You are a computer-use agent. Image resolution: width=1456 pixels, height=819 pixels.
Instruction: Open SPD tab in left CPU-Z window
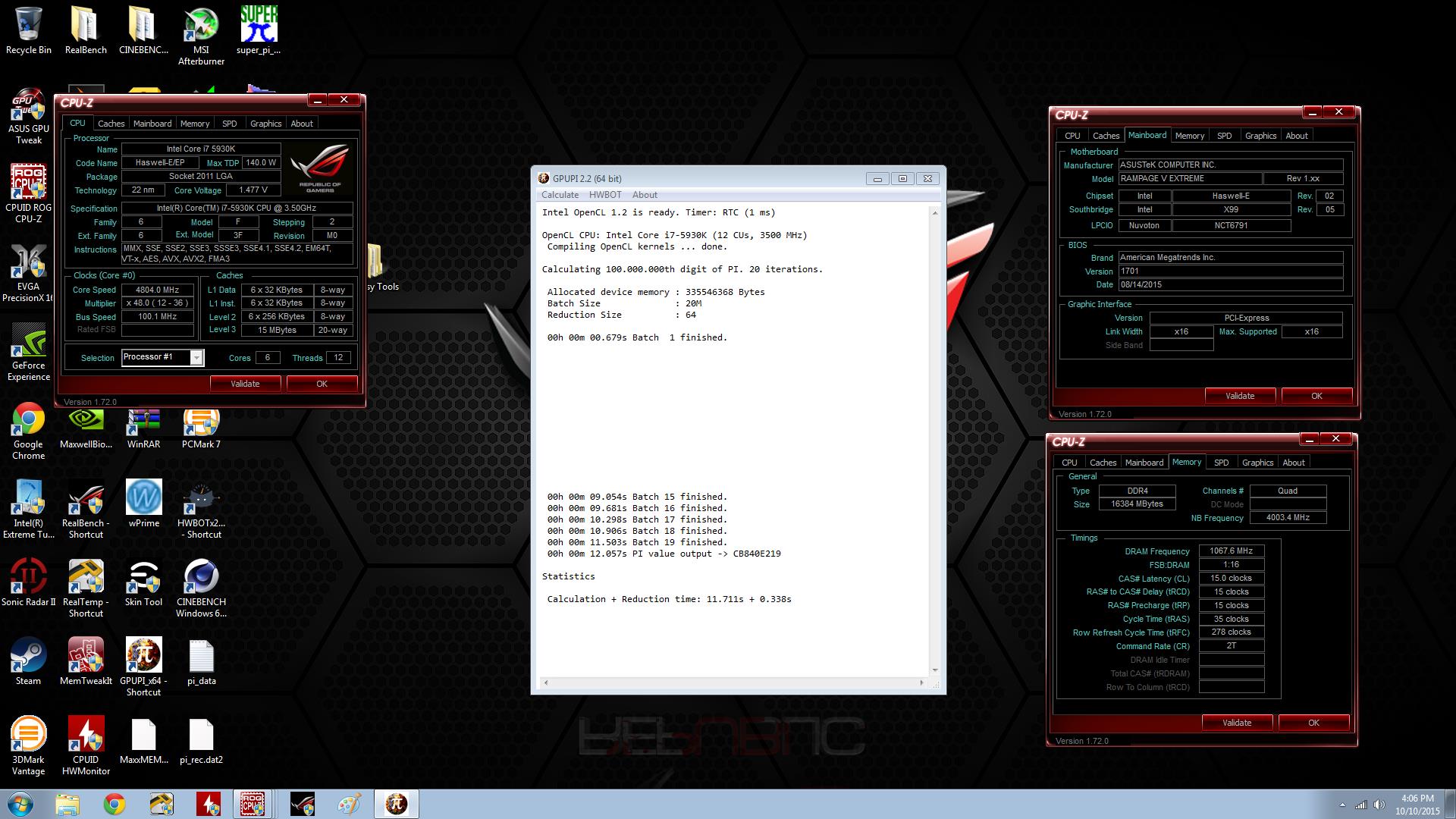tap(230, 124)
